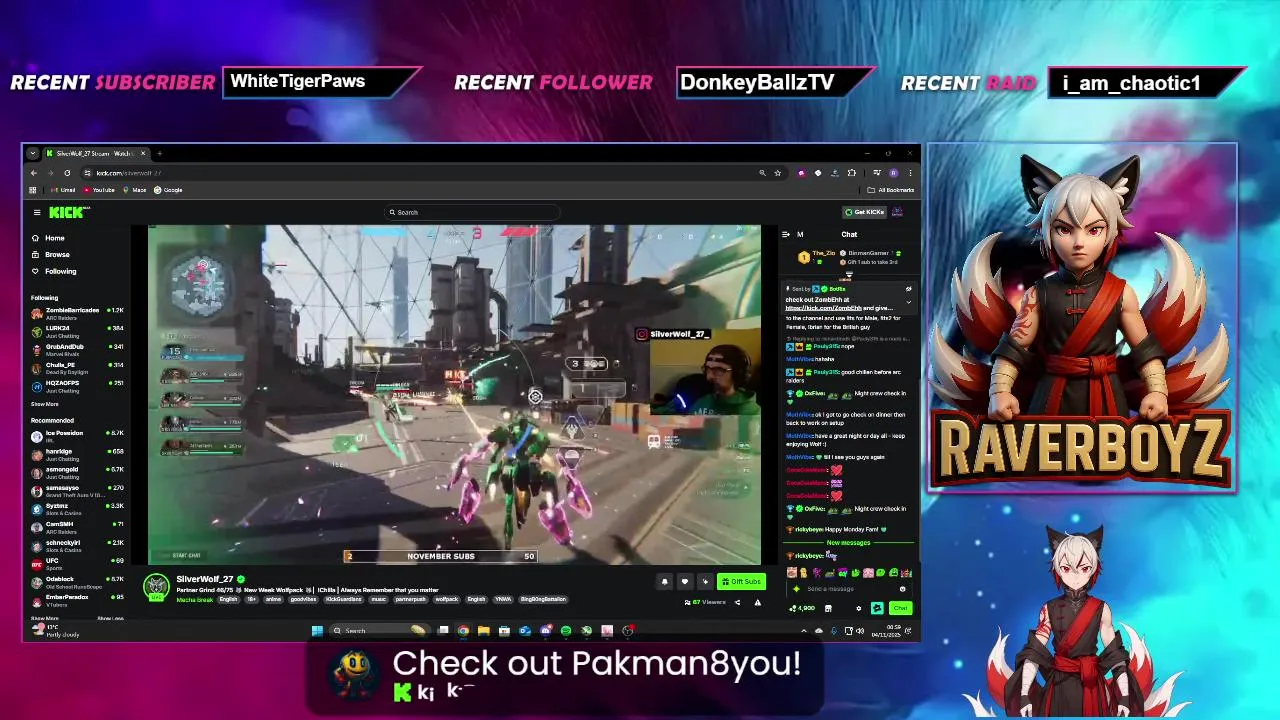Expand the pinned message chevron
The image size is (1280, 720).
pyautogui.click(x=908, y=301)
